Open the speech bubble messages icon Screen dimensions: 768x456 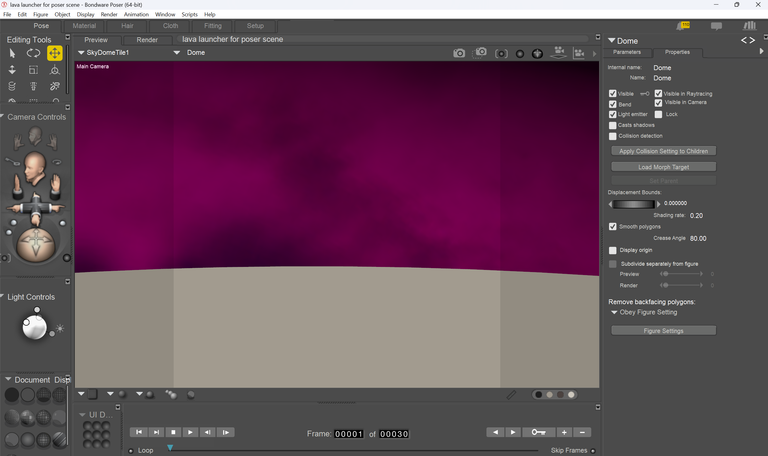click(716, 26)
